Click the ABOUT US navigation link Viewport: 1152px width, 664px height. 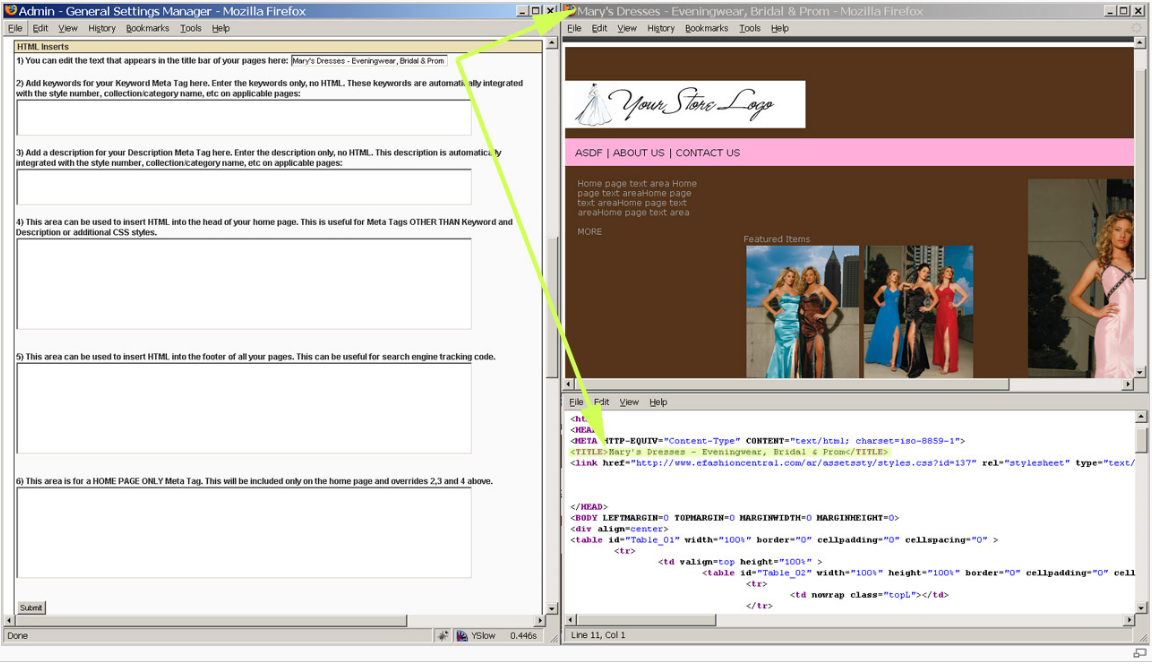638,153
